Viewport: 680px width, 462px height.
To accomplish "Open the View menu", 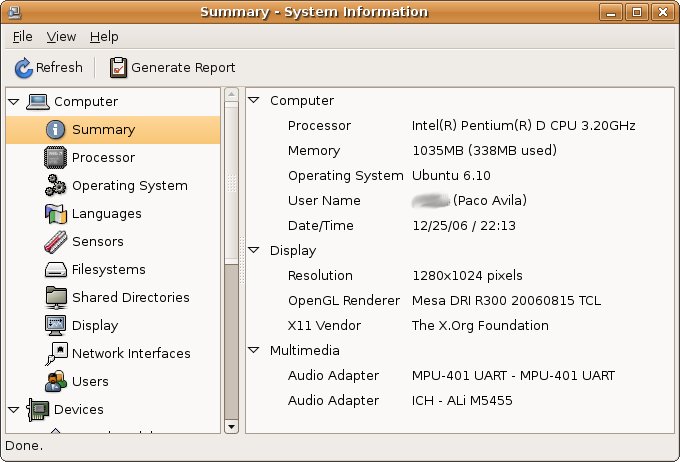I will (61, 36).
